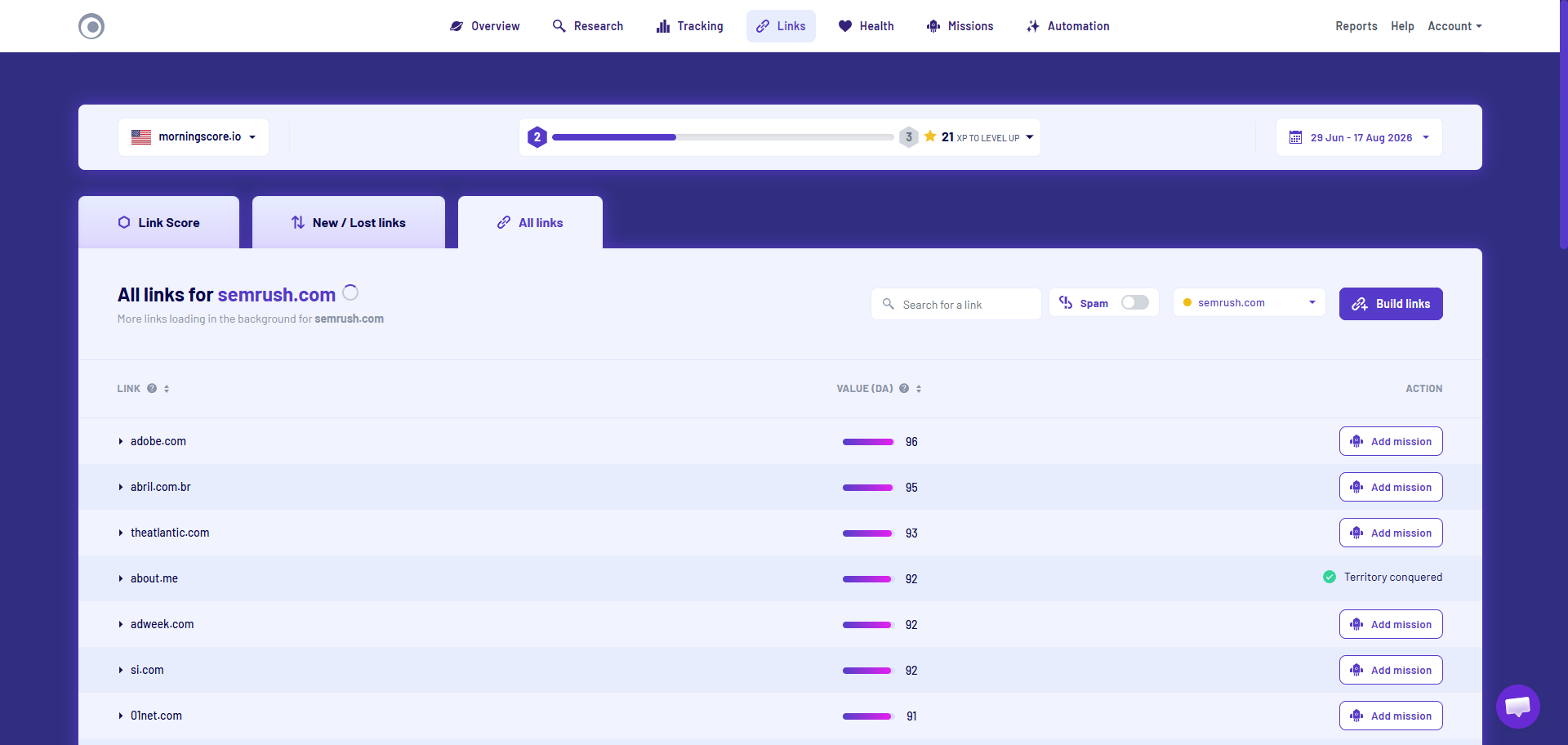The width and height of the screenshot is (1568, 745).
Task: Click the about.me DA value bar
Action: point(867,579)
